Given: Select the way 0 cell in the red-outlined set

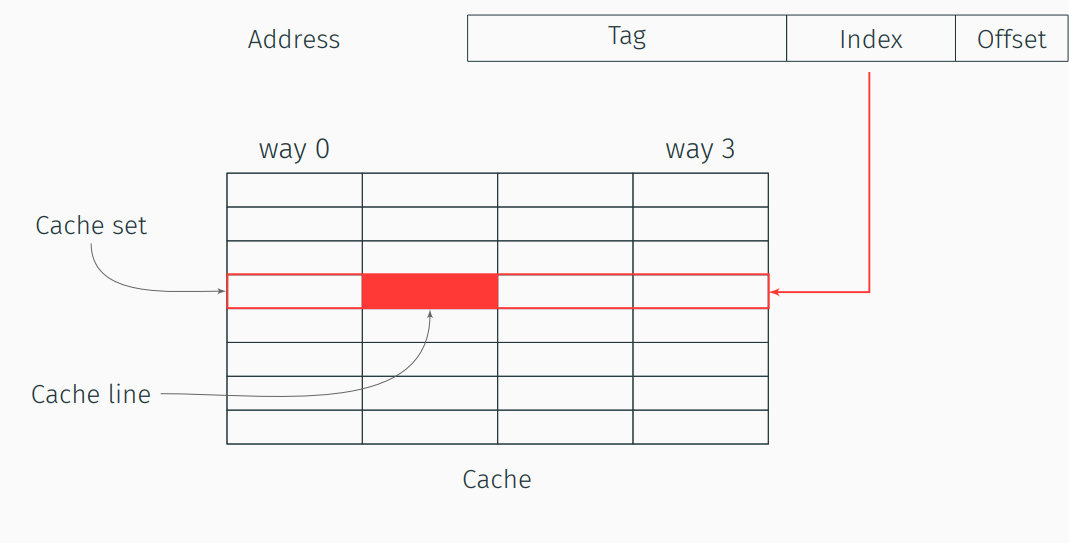Looking at the screenshot, I should pyautogui.click(x=295, y=291).
